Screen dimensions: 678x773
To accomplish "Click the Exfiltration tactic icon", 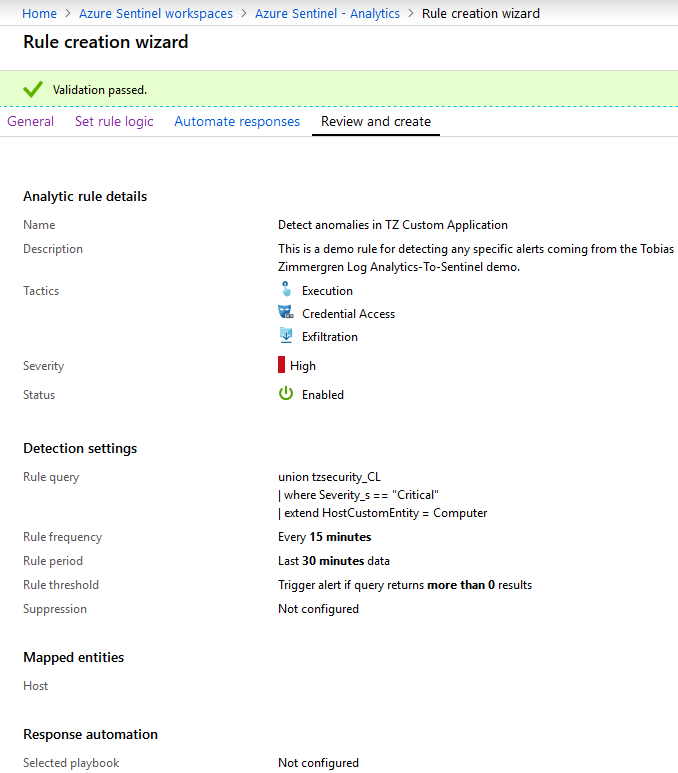I will (286, 336).
